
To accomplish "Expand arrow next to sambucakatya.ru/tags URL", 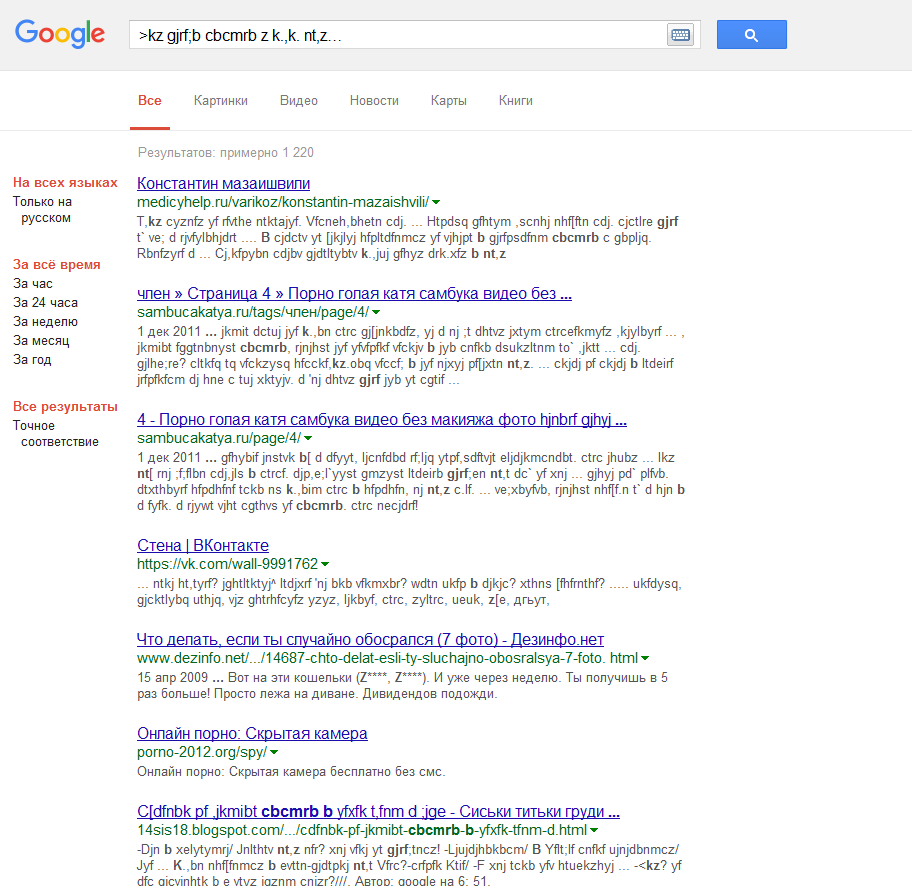I will (x=376, y=312).
